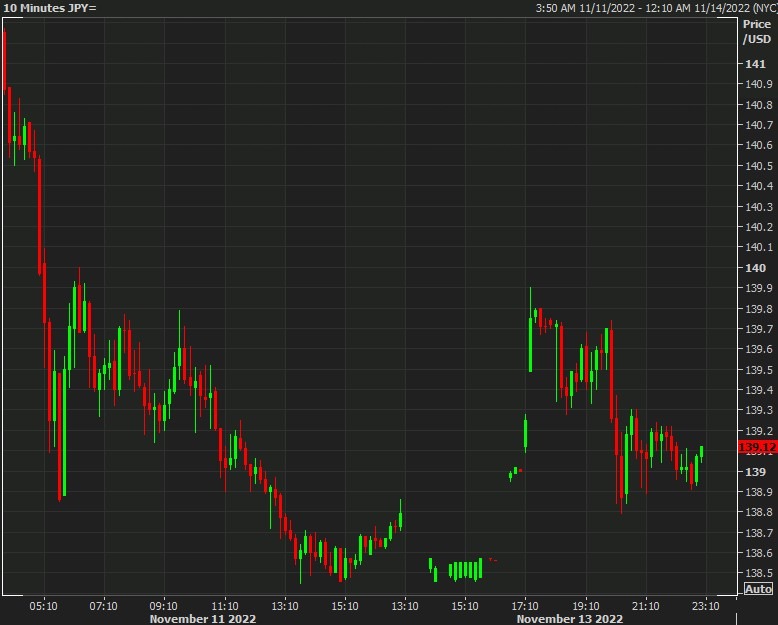Click the 140.9 price axis label
The width and height of the screenshot is (778, 625).
point(759,84)
